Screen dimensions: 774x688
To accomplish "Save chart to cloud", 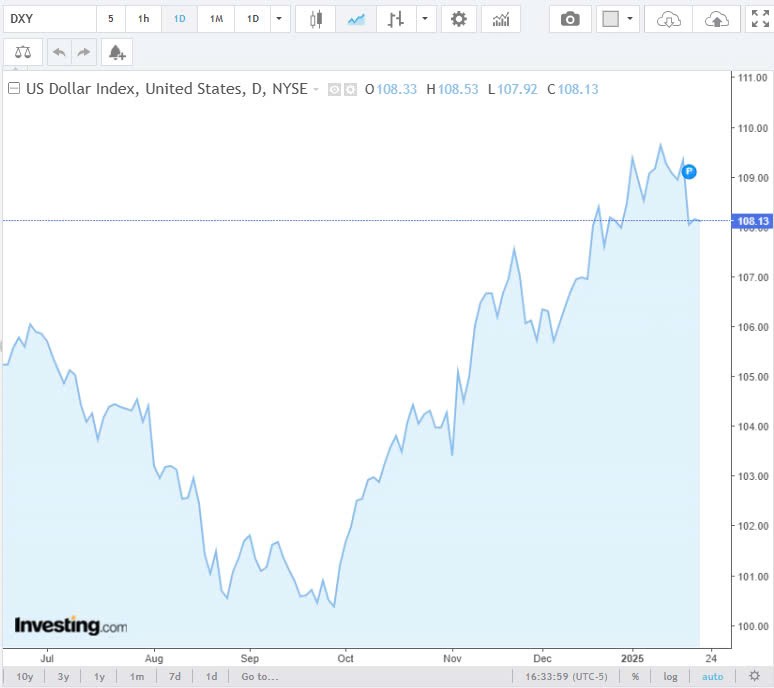I will coord(716,19).
